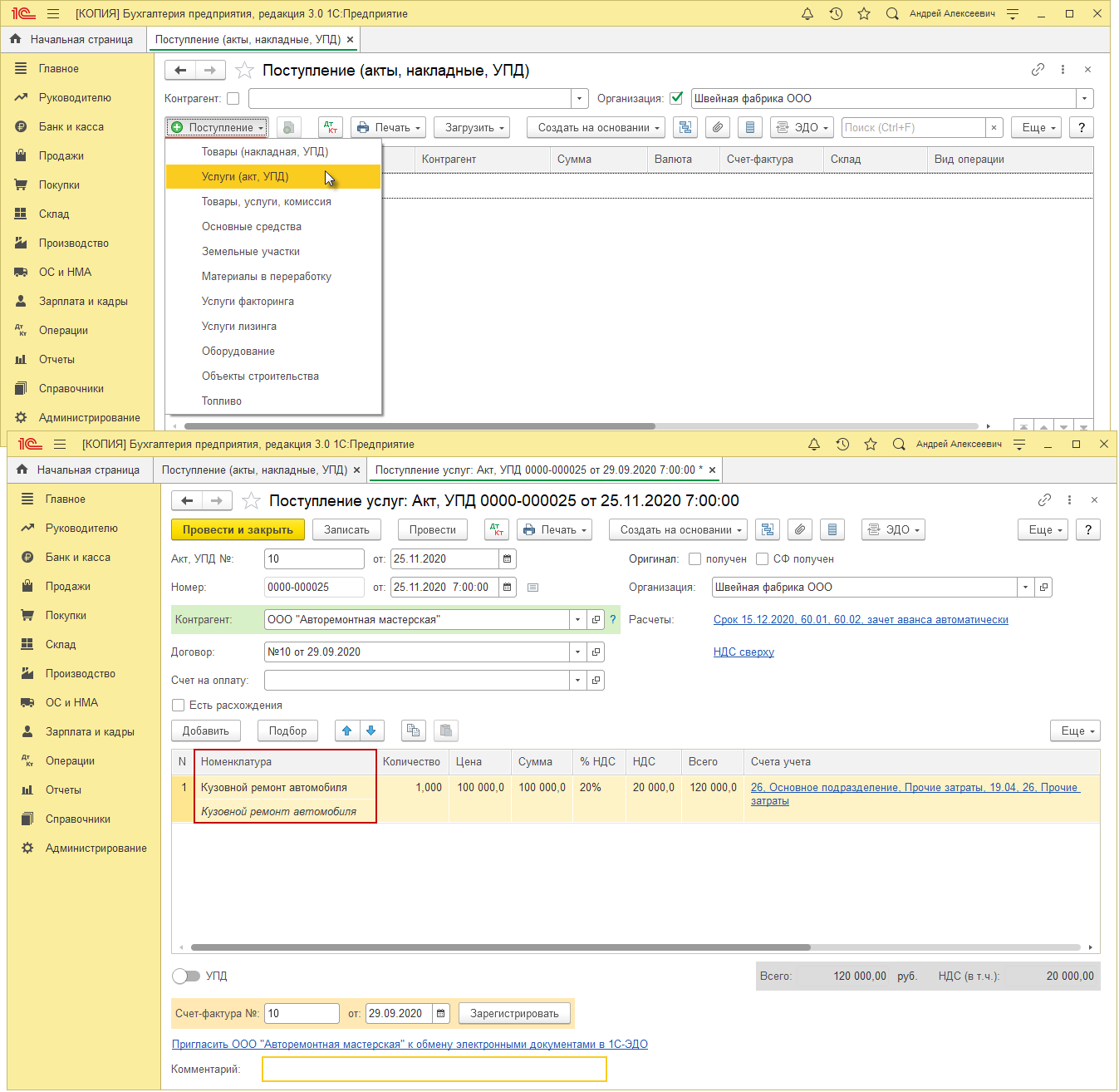This screenshot has height=1092, width=1119.
Task: Open the ЭДО dropdown in the document toolbar
Action: point(893,529)
